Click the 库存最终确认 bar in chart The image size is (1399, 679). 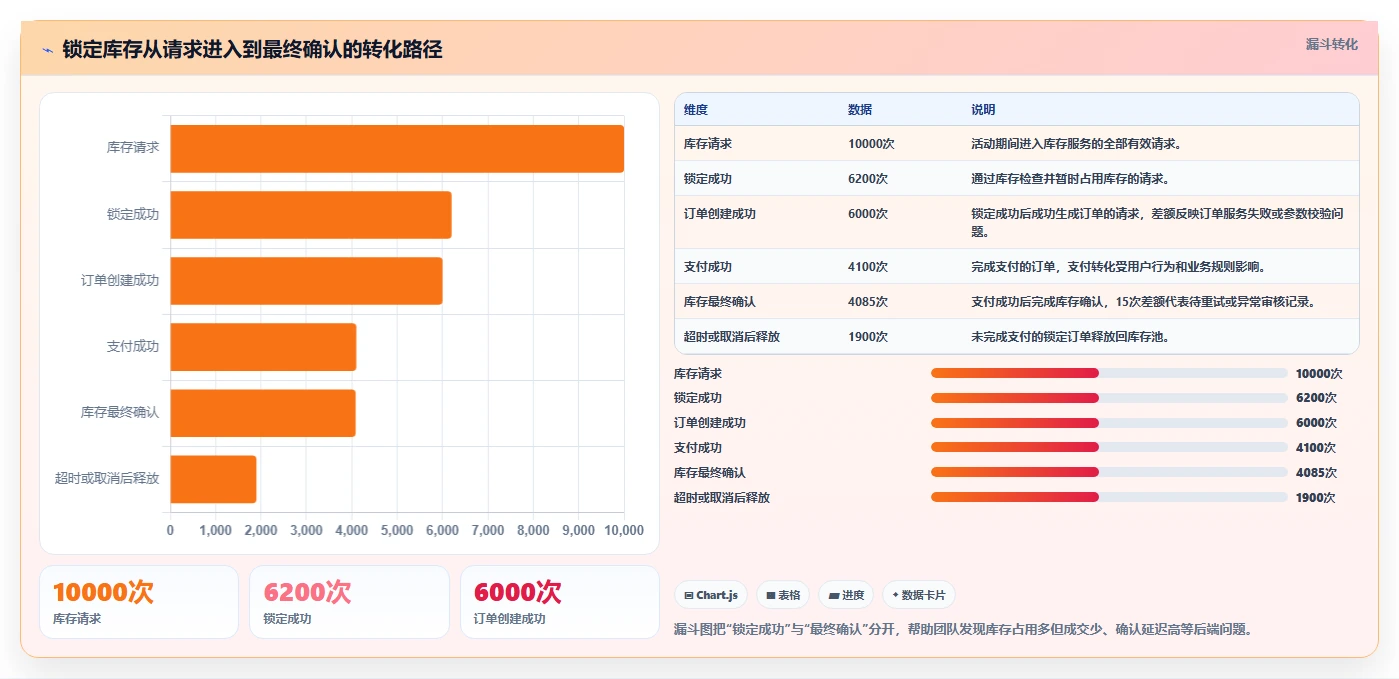tap(263, 412)
